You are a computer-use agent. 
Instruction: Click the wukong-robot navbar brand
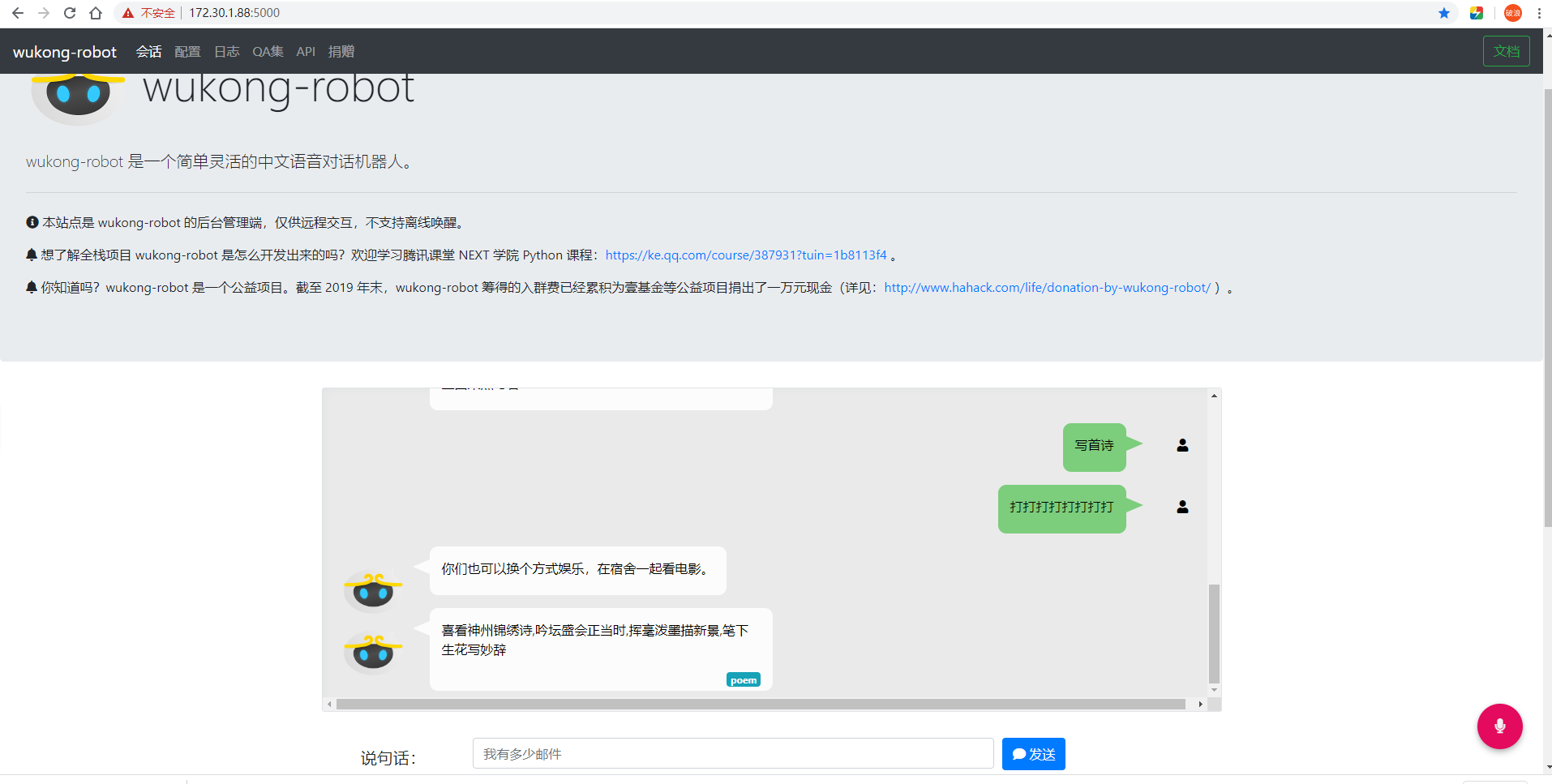point(65,52)
